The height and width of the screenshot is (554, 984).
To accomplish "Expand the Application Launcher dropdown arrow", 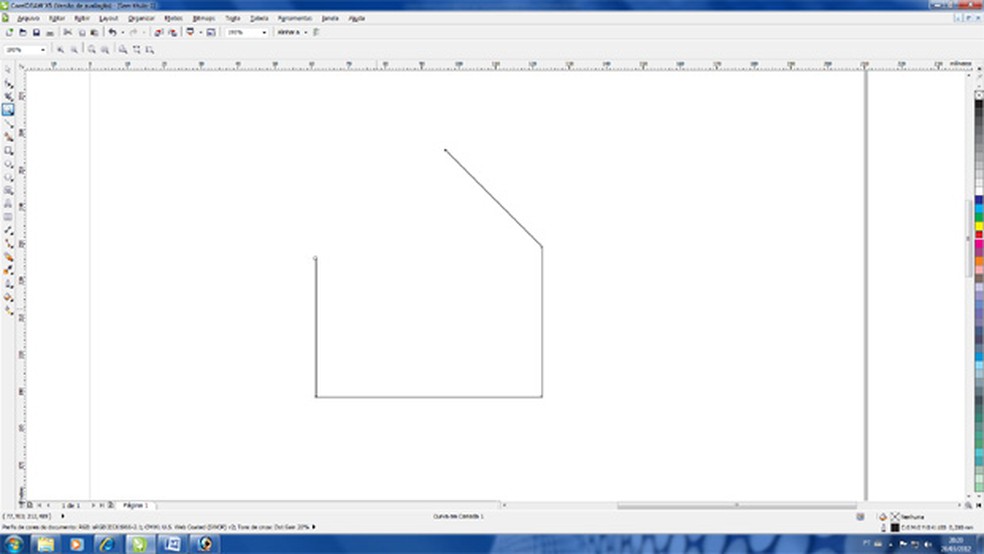I will (x=200, y=32).
